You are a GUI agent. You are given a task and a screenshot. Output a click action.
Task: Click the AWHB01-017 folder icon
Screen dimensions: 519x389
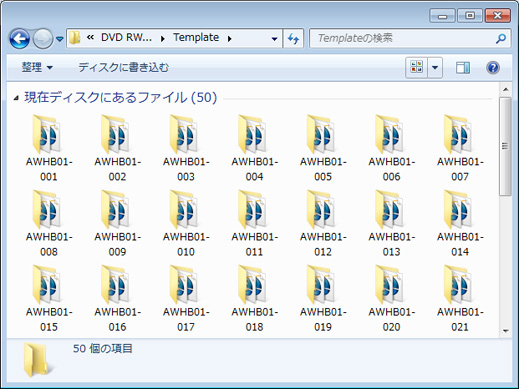[x=184, y=285]
